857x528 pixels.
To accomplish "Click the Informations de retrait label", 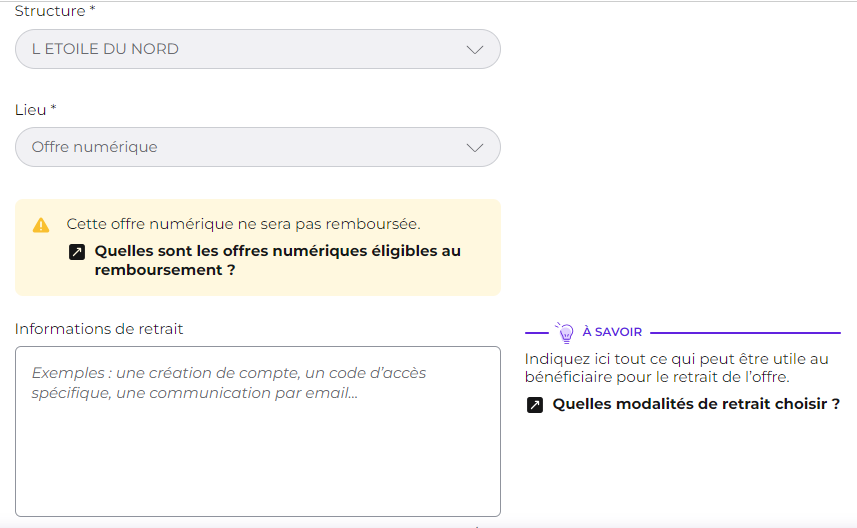I will click(99, 329).
